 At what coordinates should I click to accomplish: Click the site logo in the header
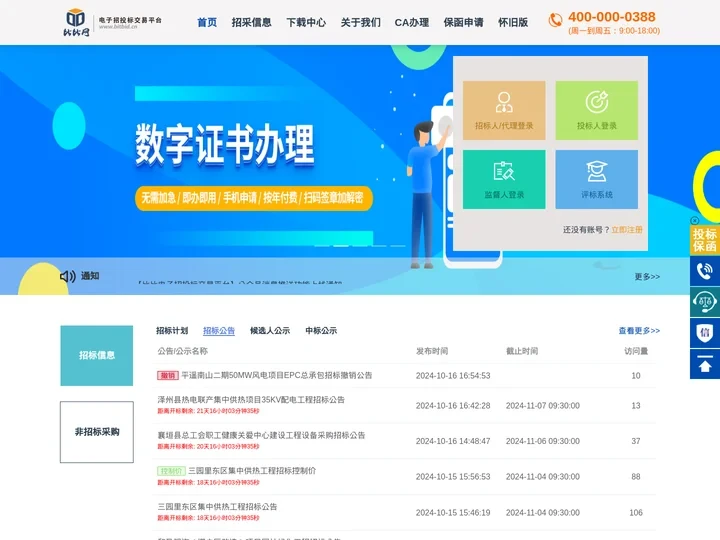(x=112, y=22)
